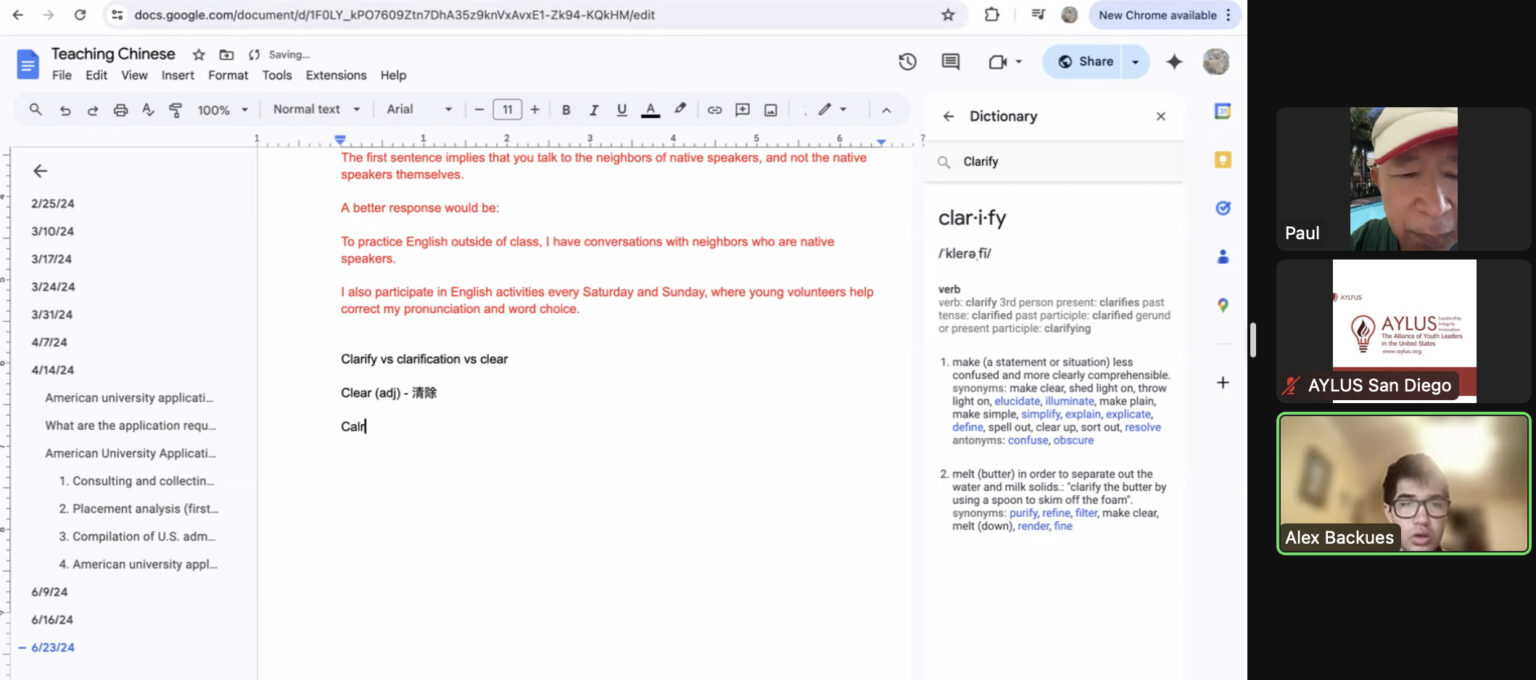Open Contacts in the side panel
The width and height of the screenshot is (1536, 680).
click(x=1222, y=257)
